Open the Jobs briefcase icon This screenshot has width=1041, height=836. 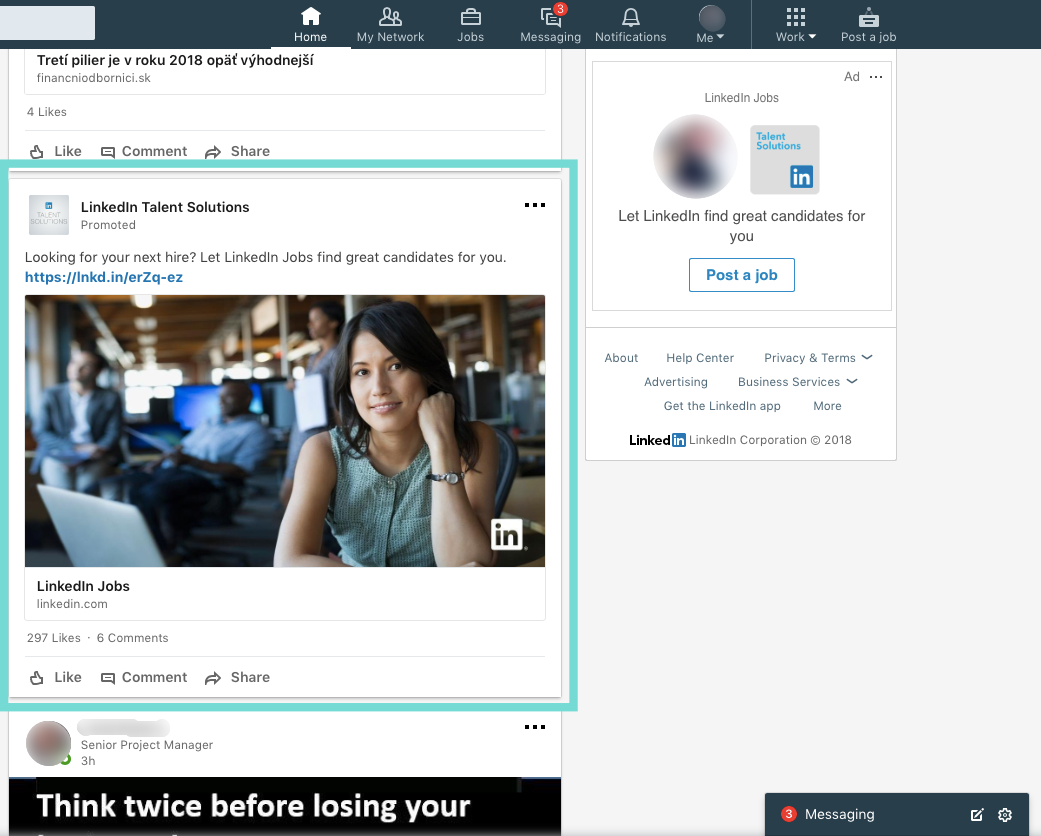(470, 24)
